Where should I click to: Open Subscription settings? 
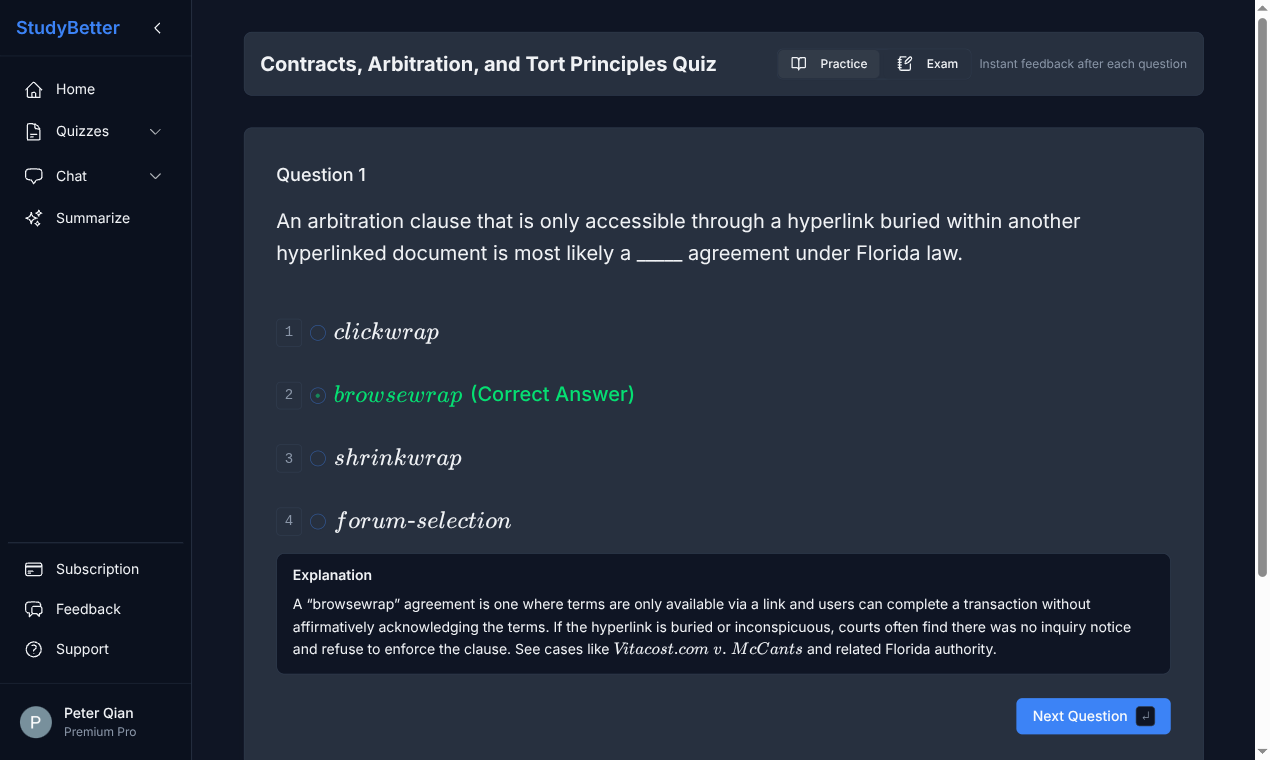coord(96,569)
